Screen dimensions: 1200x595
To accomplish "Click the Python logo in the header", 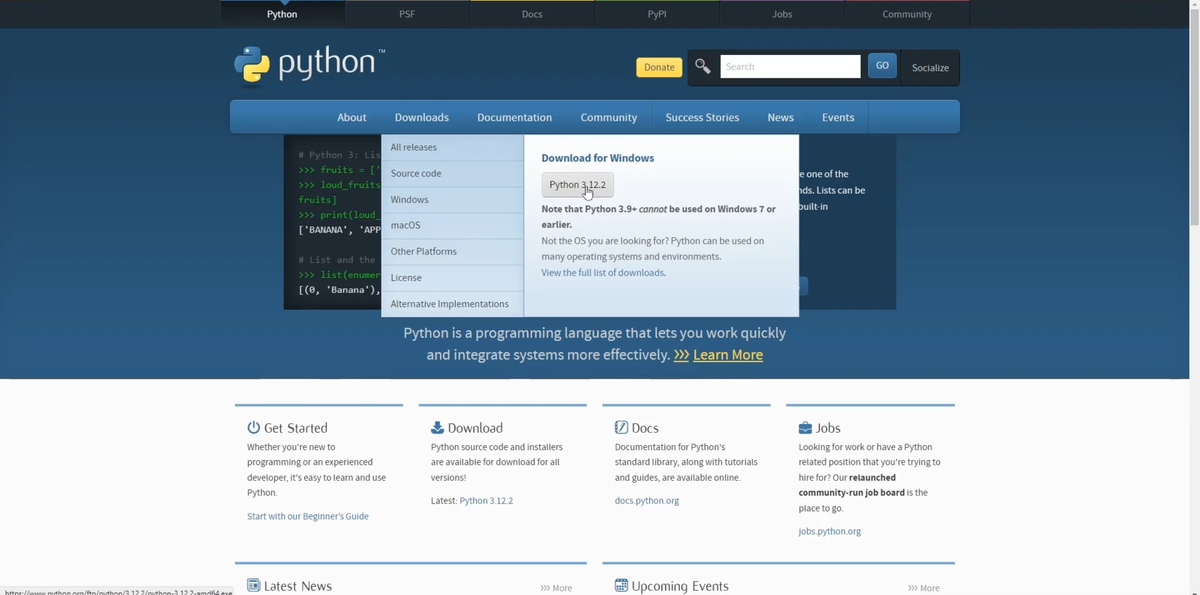I will tap(309, 65).
